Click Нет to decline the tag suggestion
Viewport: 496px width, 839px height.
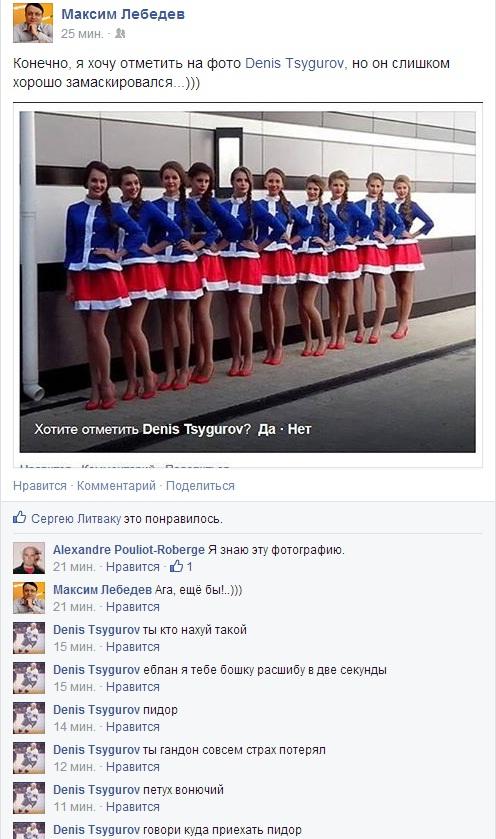coord(299,429)
